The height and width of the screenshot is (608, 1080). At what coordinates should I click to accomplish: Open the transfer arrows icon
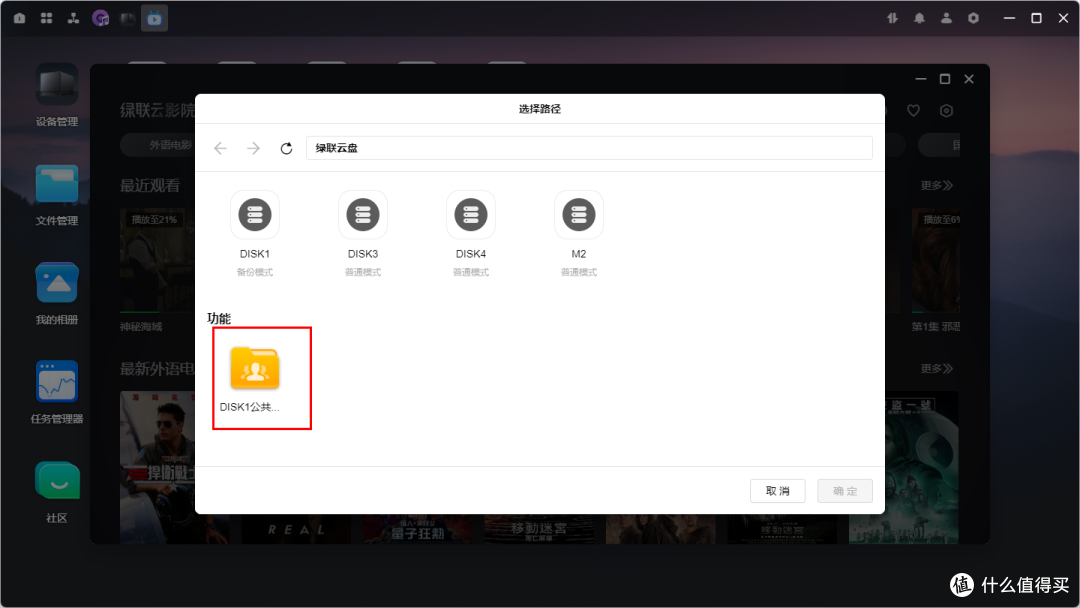[893, 19]
